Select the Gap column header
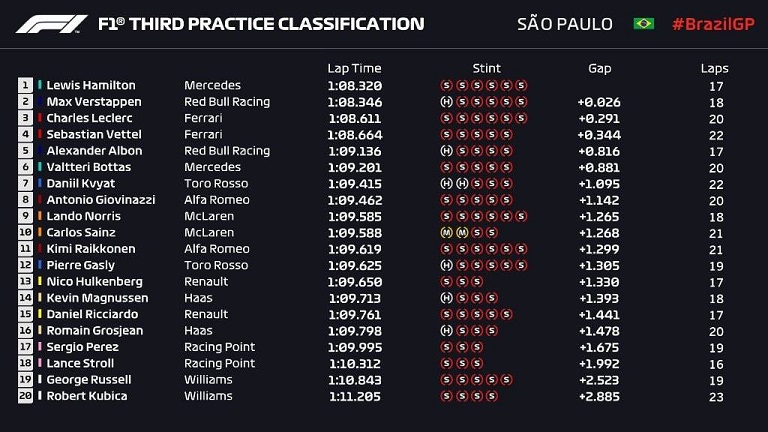Image resolution: width=768 pixels, height=432 pixels. 600,69
